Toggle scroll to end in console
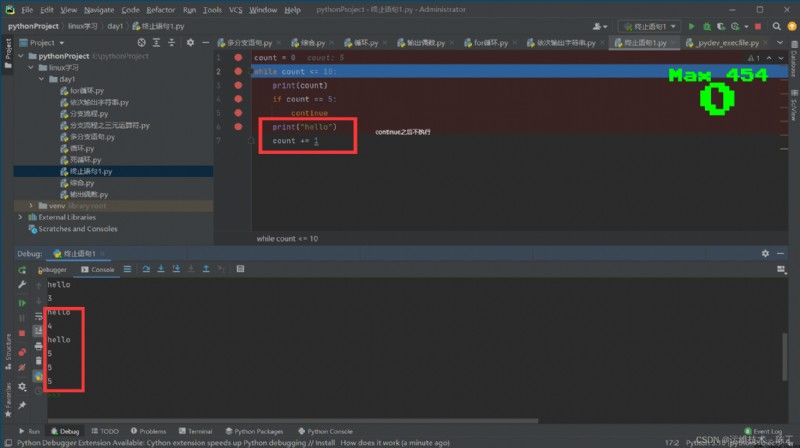800x448 pixels. coord(38,331)
